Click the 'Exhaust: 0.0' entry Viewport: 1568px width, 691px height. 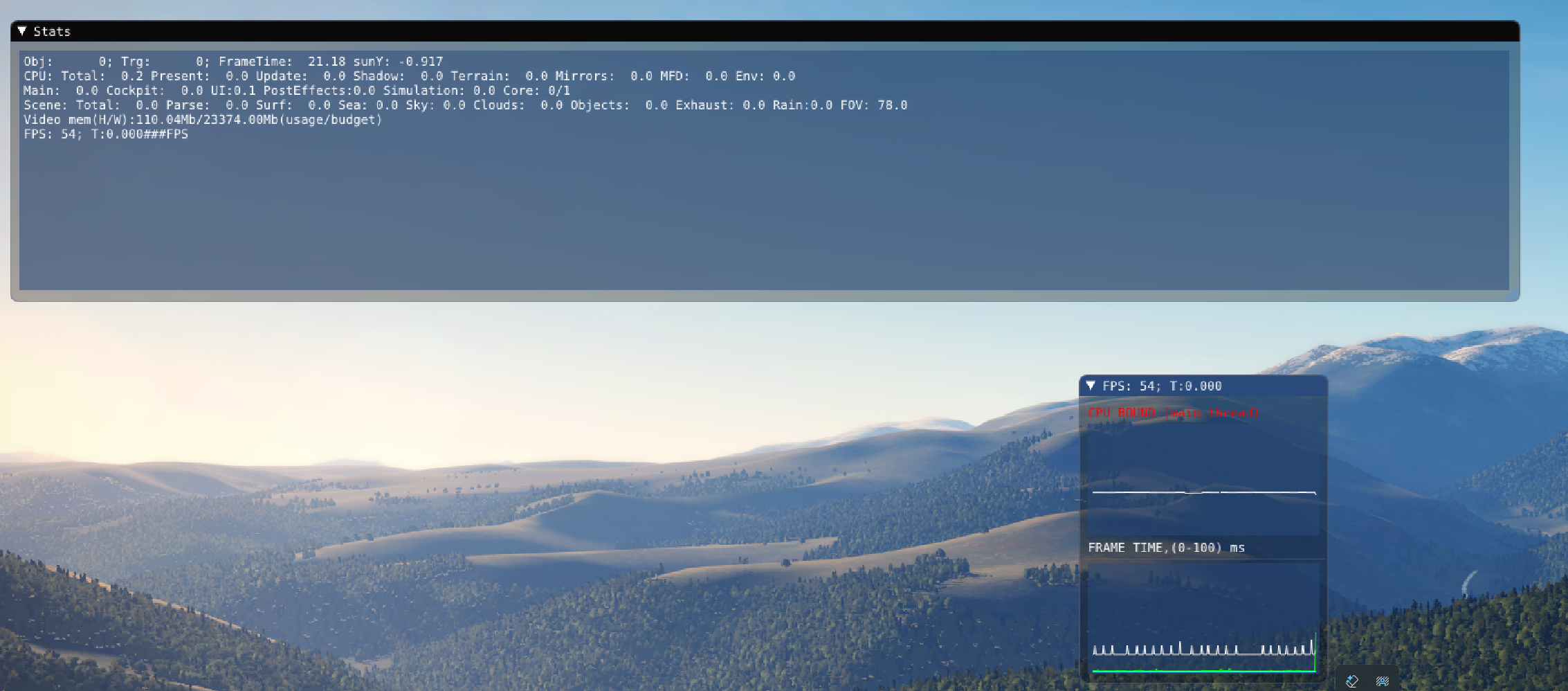pyautogui.click(x=720, y=105)
